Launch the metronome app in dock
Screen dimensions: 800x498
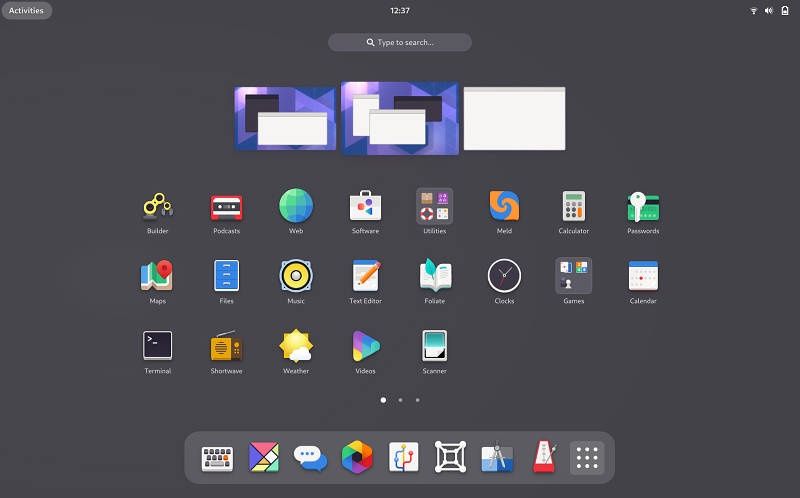pos(543,457)
